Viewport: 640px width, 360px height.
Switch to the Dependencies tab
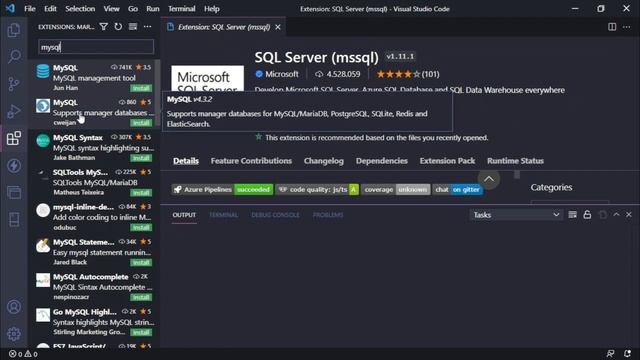[382, 161]
